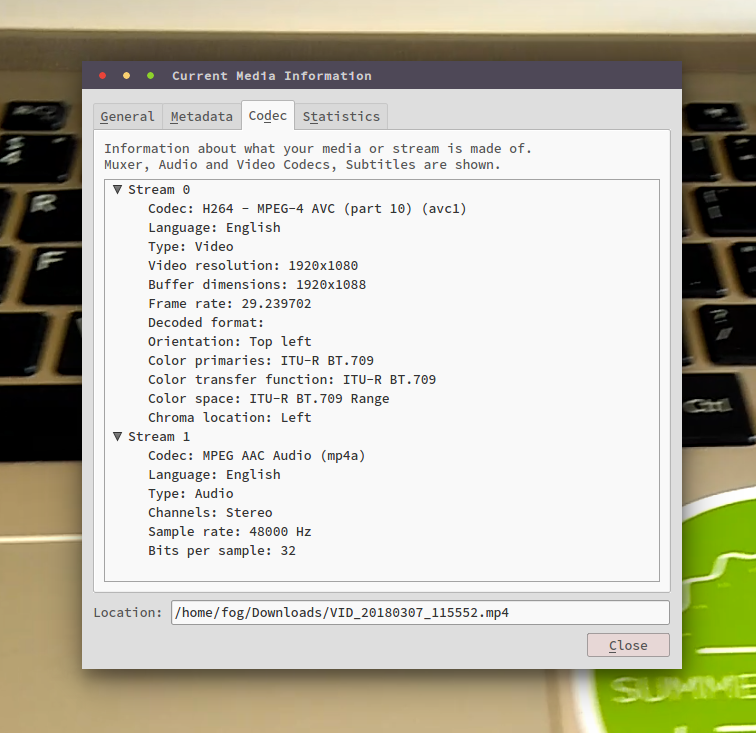Click the Location file path field
Image resolution: width=756 pixels, height=733 pixels.
(x=420, y=612)
